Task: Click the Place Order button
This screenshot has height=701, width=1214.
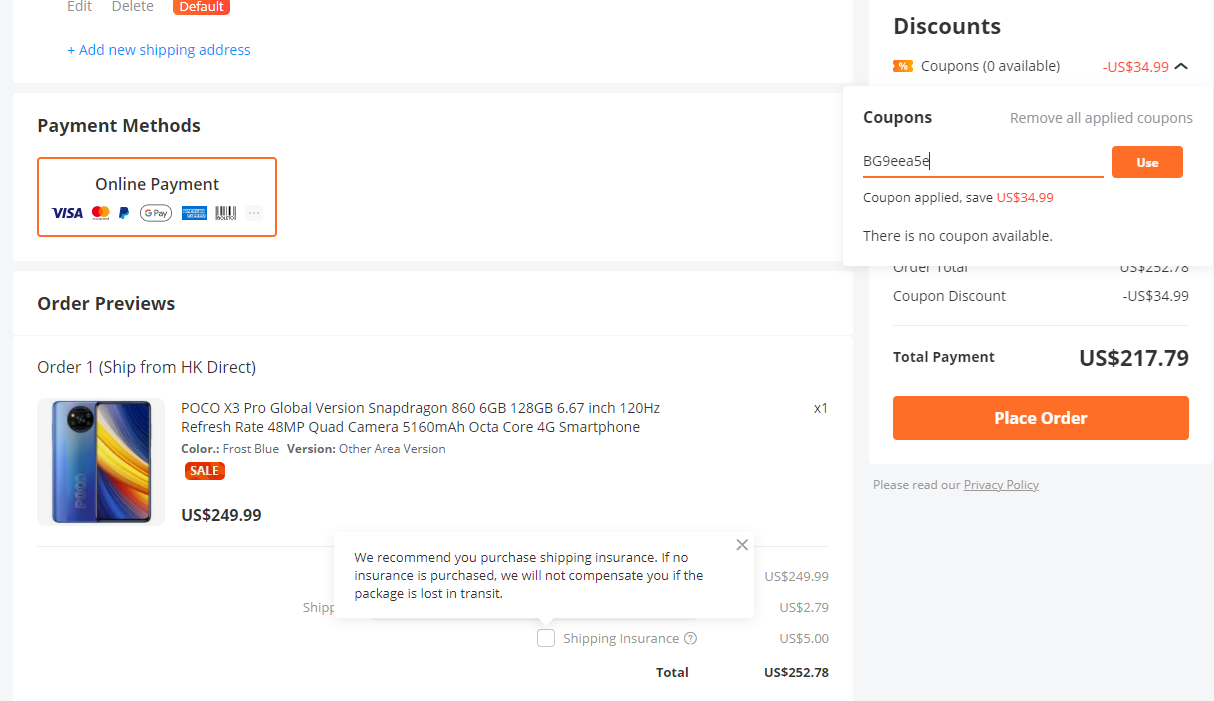Action: tap(1040, 418)
